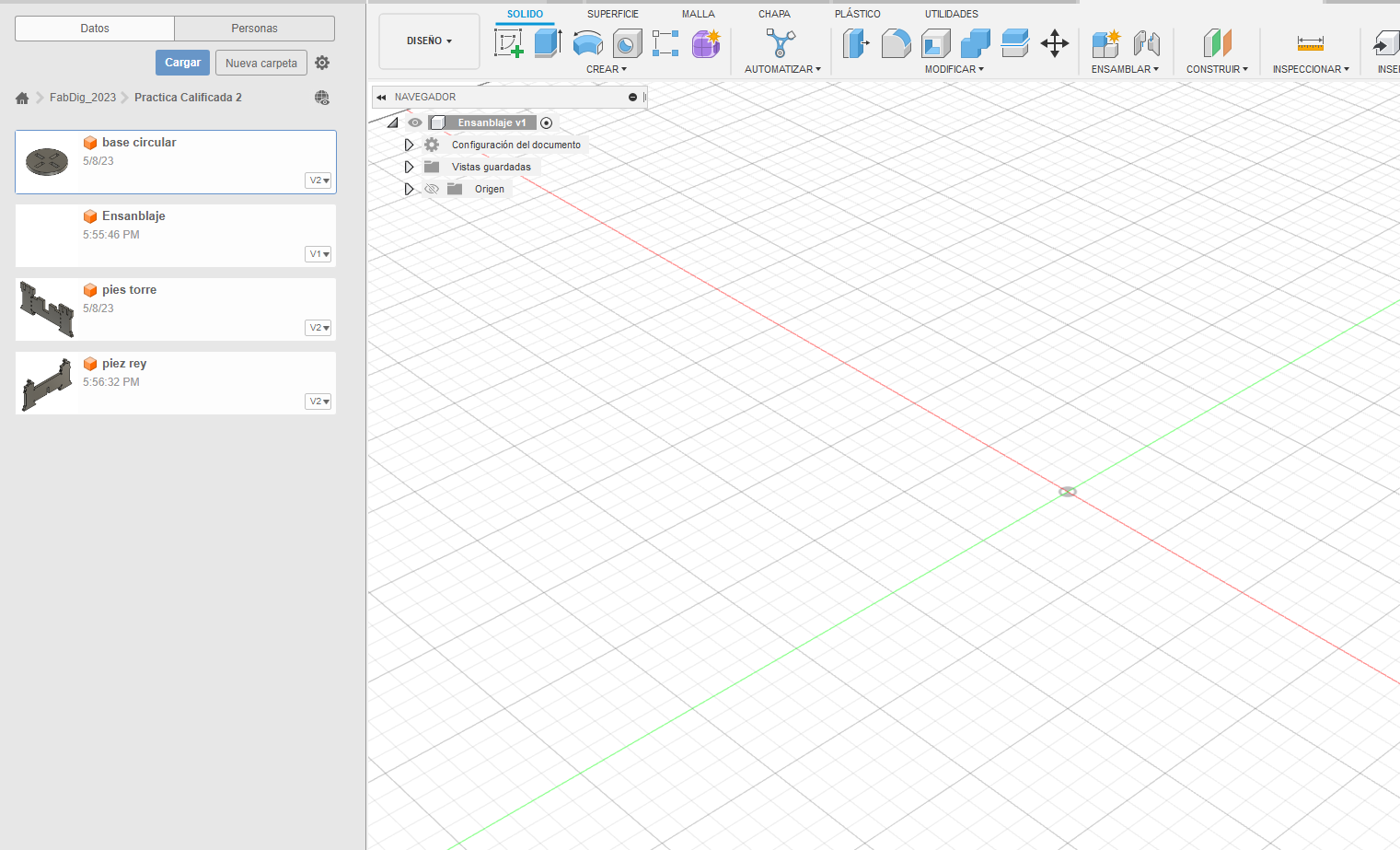Activate the Ensanblaje v1 component radio button

pyautogui.click(x=546, y=122)
